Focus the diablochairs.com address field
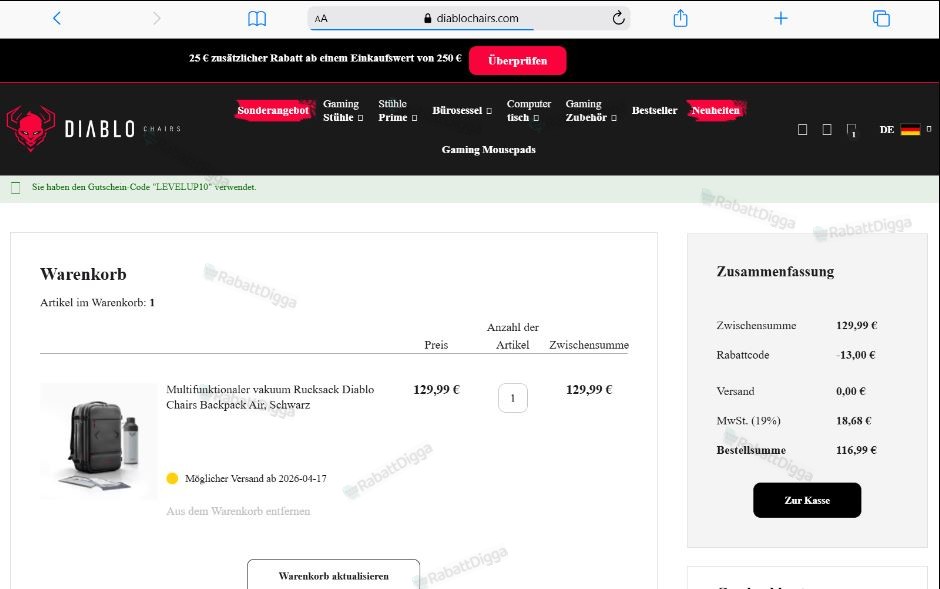This screenshot has width=940, height=589. tap(469, 19)
